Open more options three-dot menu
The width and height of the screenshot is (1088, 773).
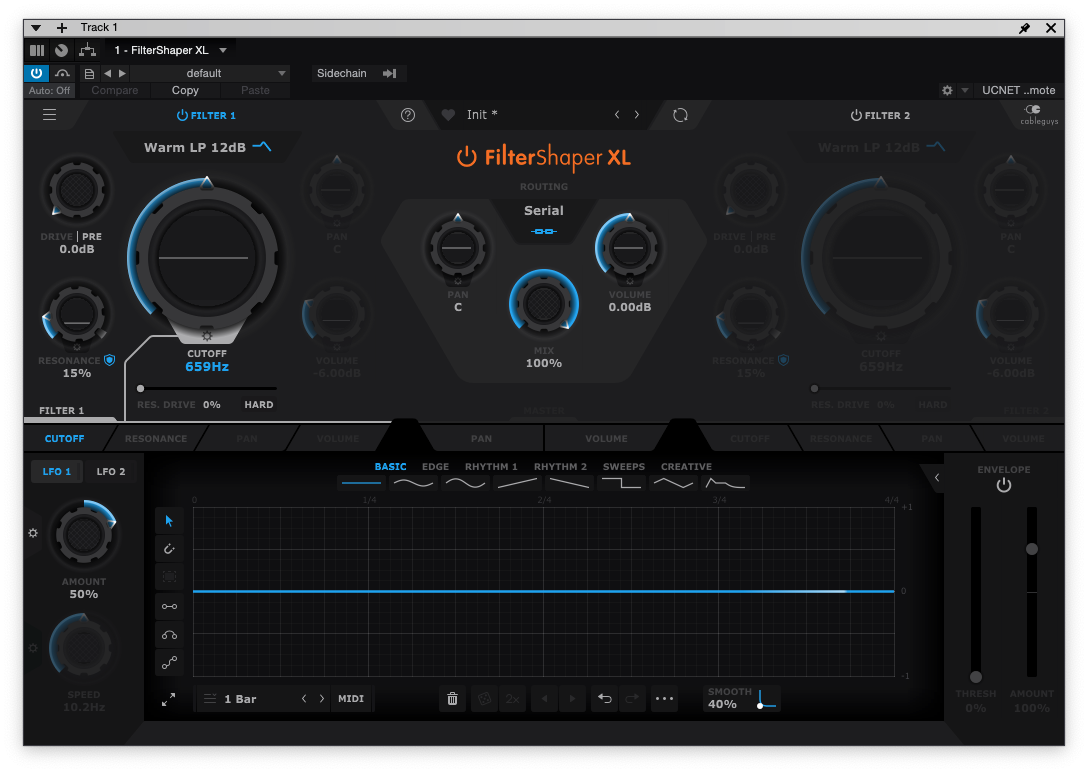click(664, 699)
